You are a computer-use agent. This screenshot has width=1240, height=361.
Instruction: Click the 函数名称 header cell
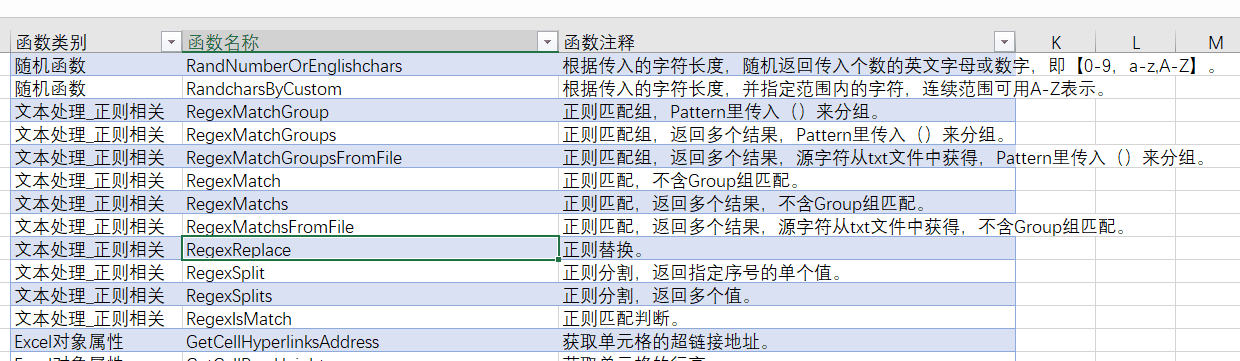point(370,42)
